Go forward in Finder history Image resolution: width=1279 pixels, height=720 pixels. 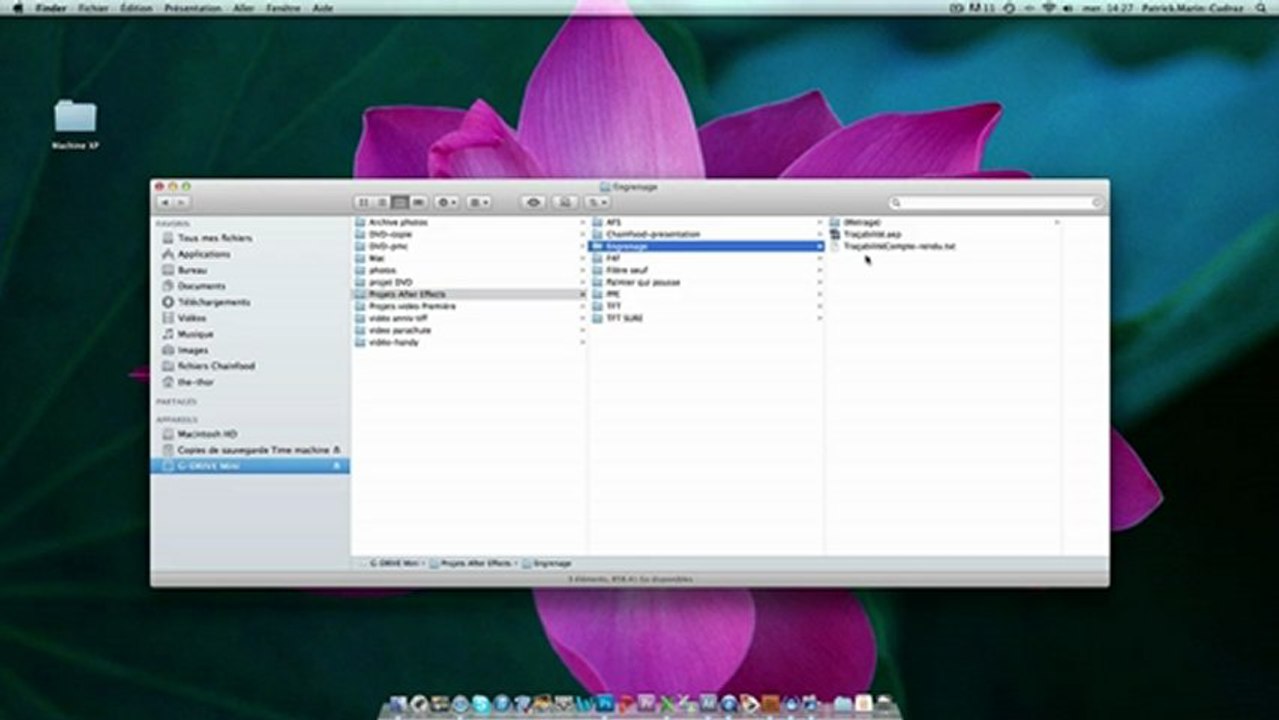(181, 202)
